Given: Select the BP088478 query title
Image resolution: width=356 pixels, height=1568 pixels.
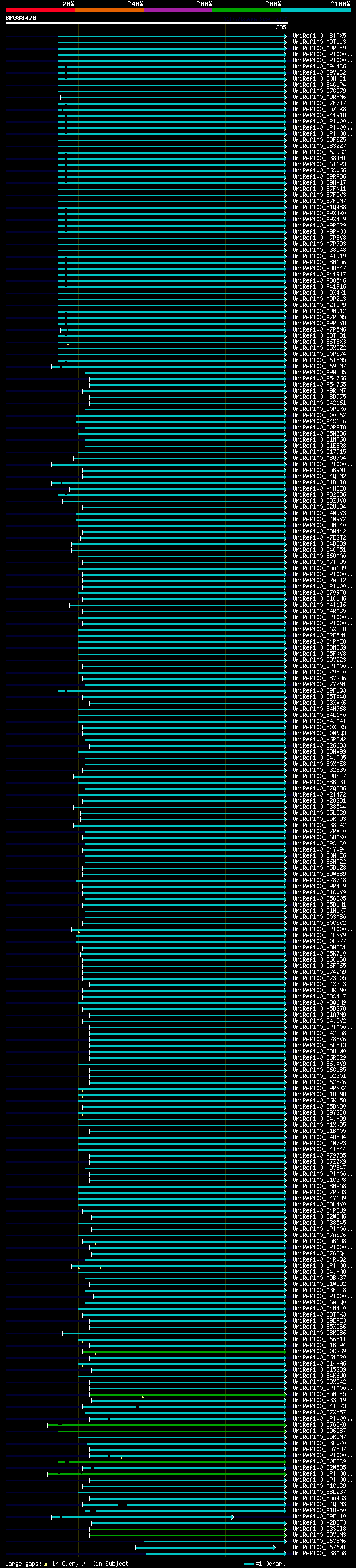Looking at the screenshot, I should [x=21, y=18].
